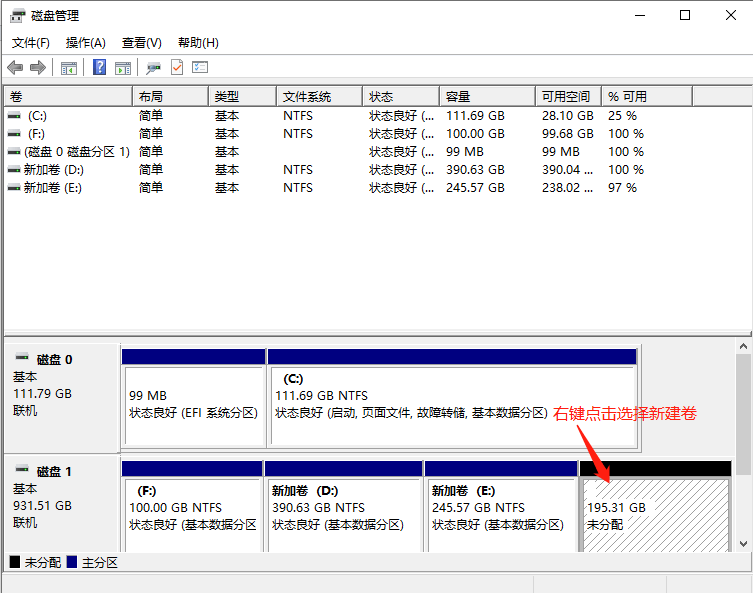Click the drive icon of the (F:) row
Image resolution: width=753 pixels, height=593 pixels.
[14, 134]
